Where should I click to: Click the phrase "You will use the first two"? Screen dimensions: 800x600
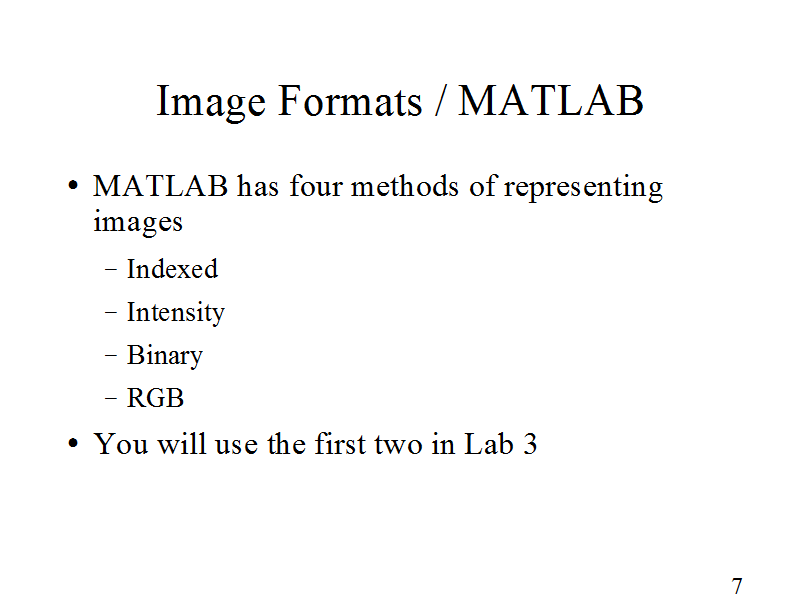259,444
